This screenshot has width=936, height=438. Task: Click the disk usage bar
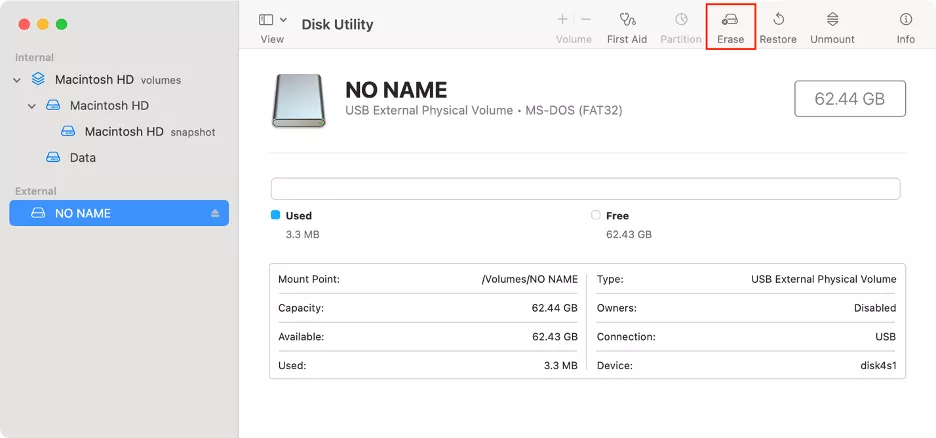pyautogui.click(x=585, y=189)
